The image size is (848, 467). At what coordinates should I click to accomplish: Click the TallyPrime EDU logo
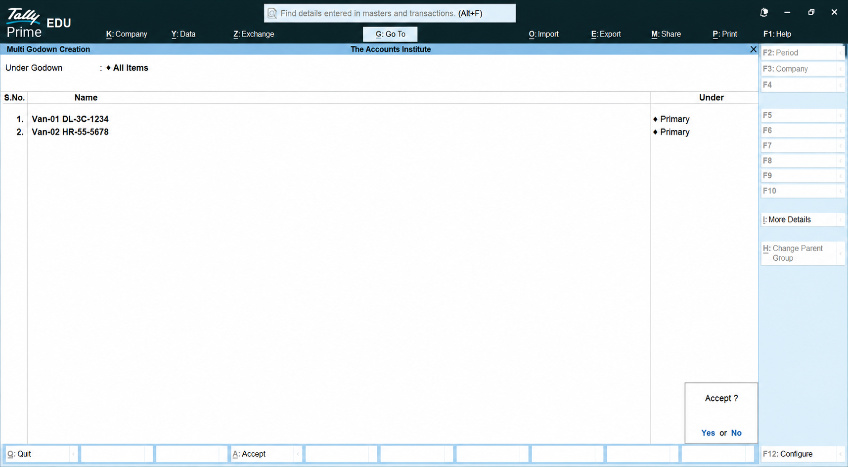tap(38, 24)
